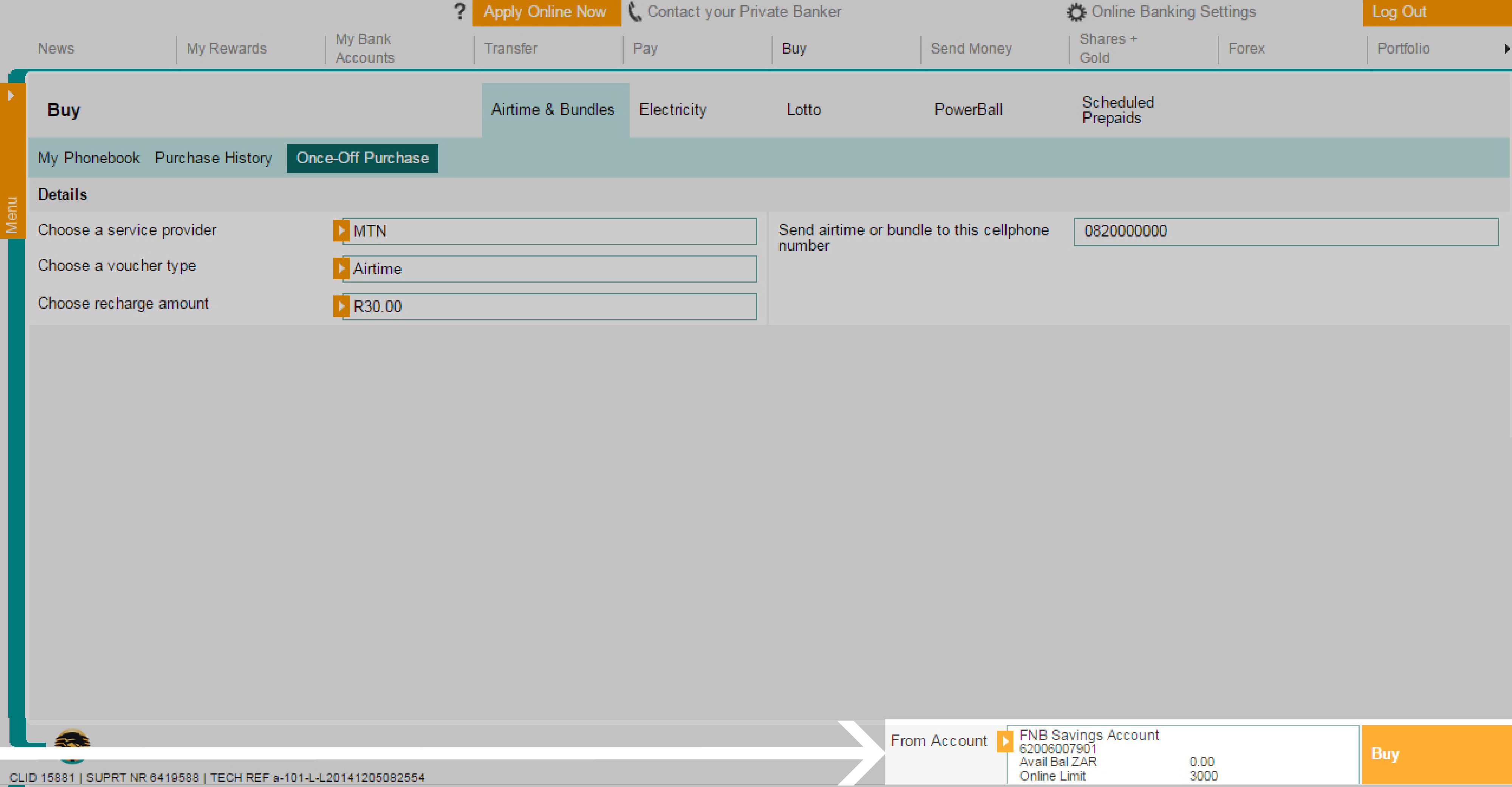Open the Pay menu item

645,49
